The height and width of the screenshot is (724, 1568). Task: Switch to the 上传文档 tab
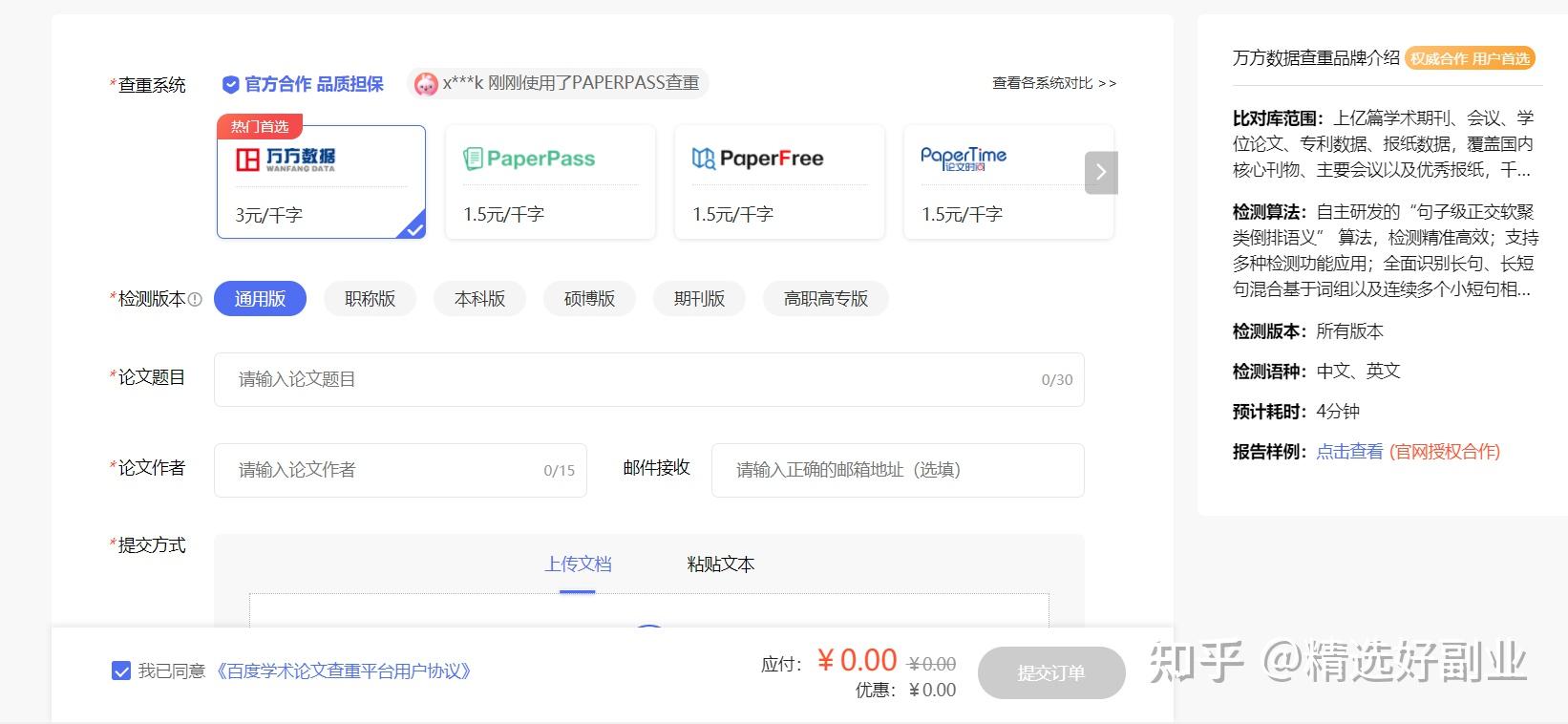tap(578, 564)
